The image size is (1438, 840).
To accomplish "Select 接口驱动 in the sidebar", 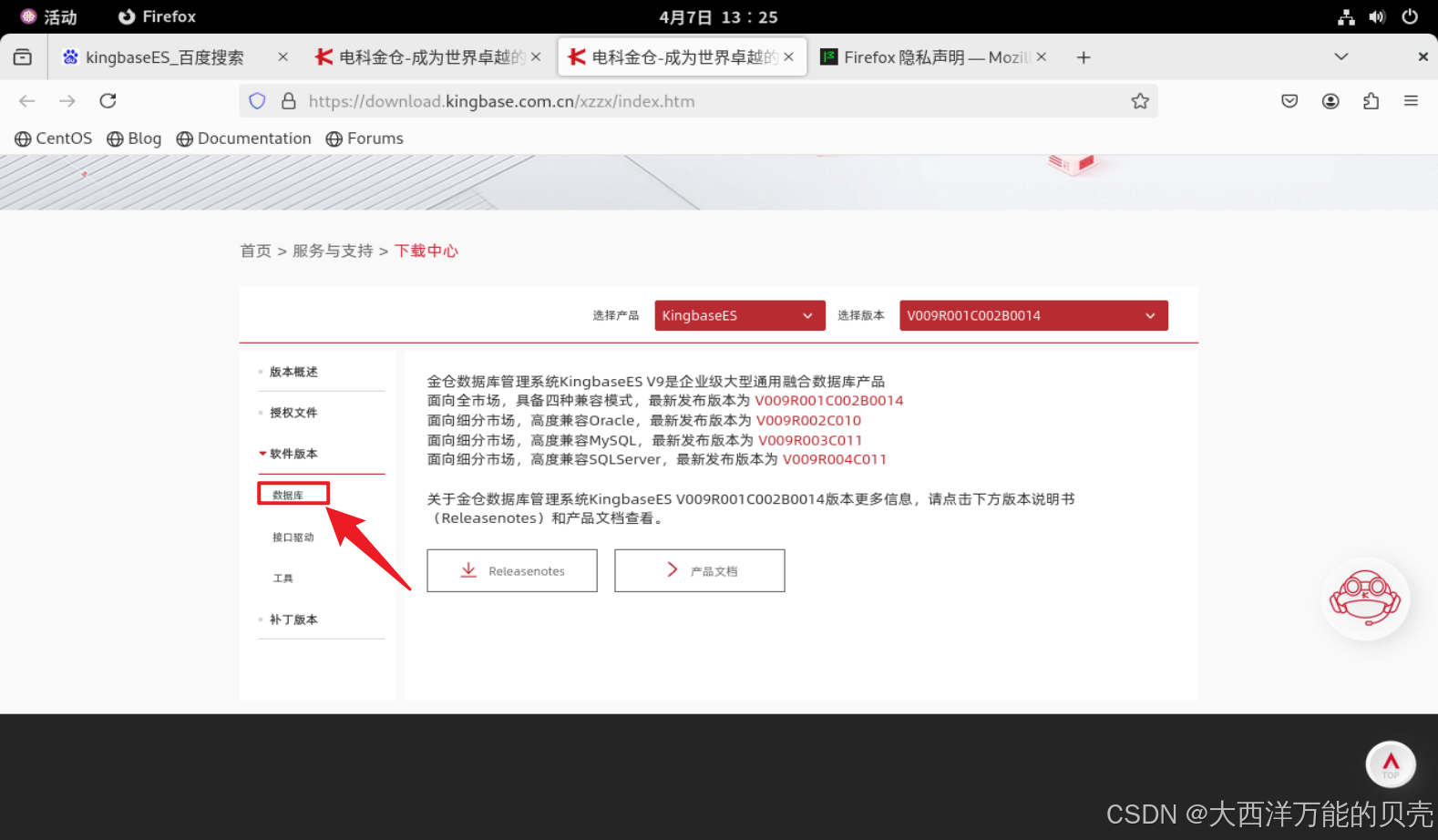I will [x=293, y=538].
